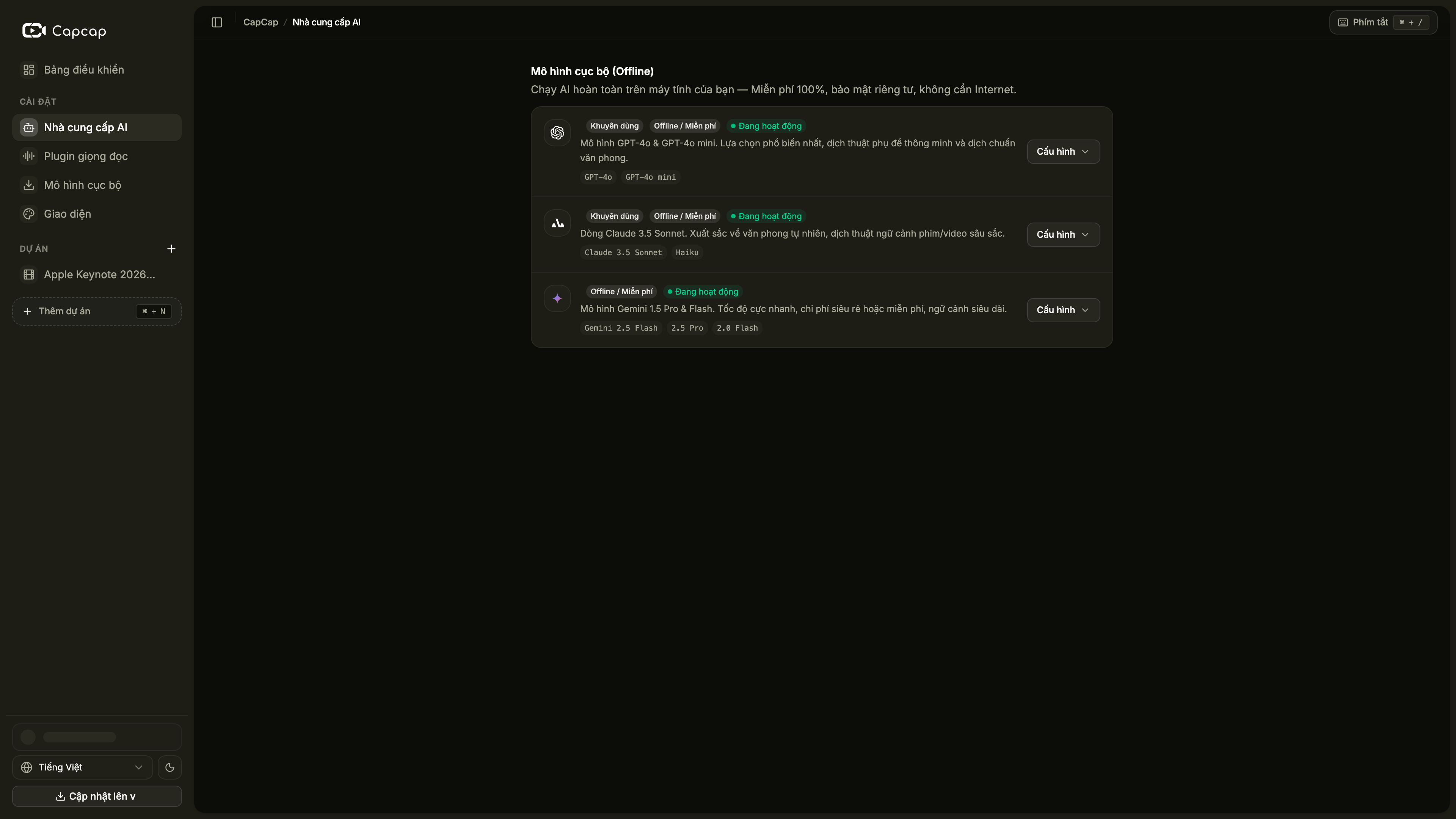Click the film icon of Apple Keynote project

coord(29,275)
